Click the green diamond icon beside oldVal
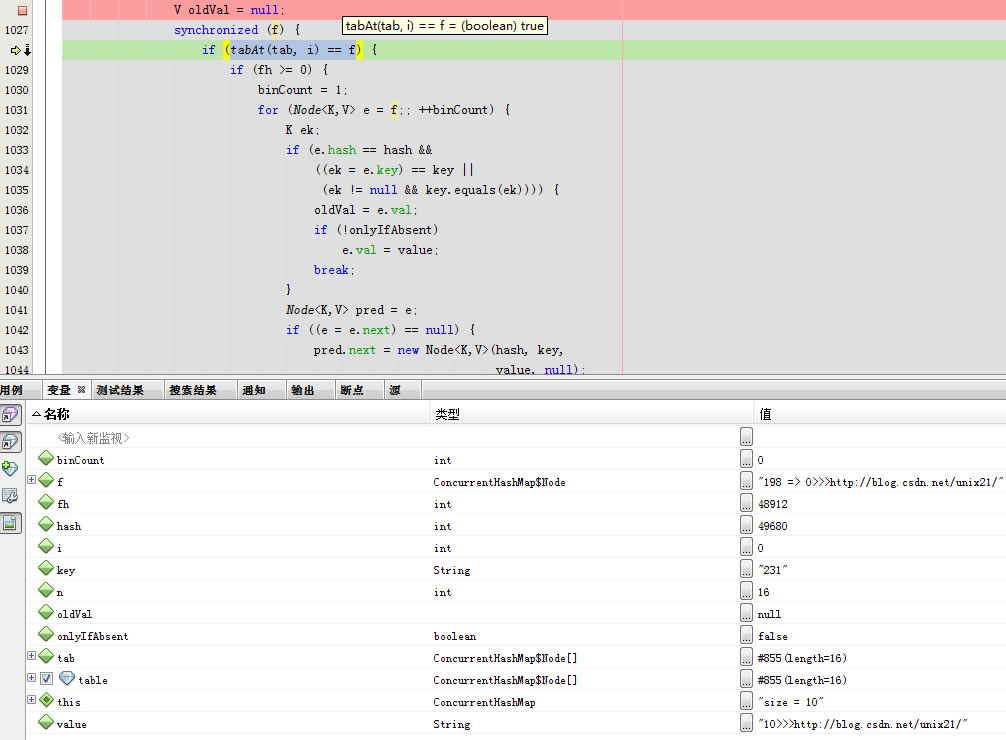Viewport: 1006px width, 740px height. [46, 612]
